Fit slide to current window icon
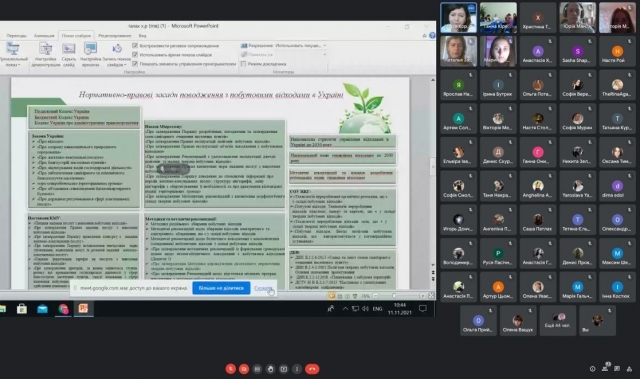 click(431, 295)
